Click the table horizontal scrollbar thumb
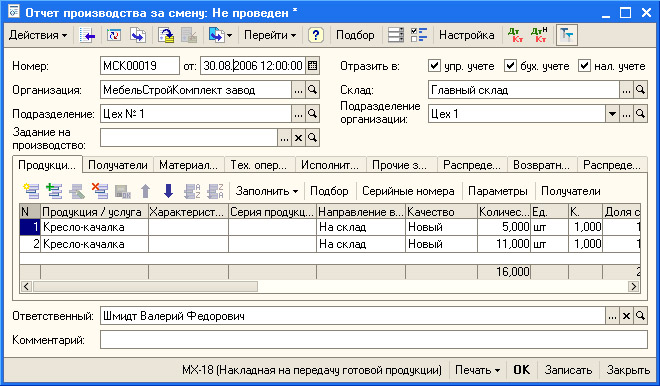Screen dimensions: 660x386 [145, 287]
